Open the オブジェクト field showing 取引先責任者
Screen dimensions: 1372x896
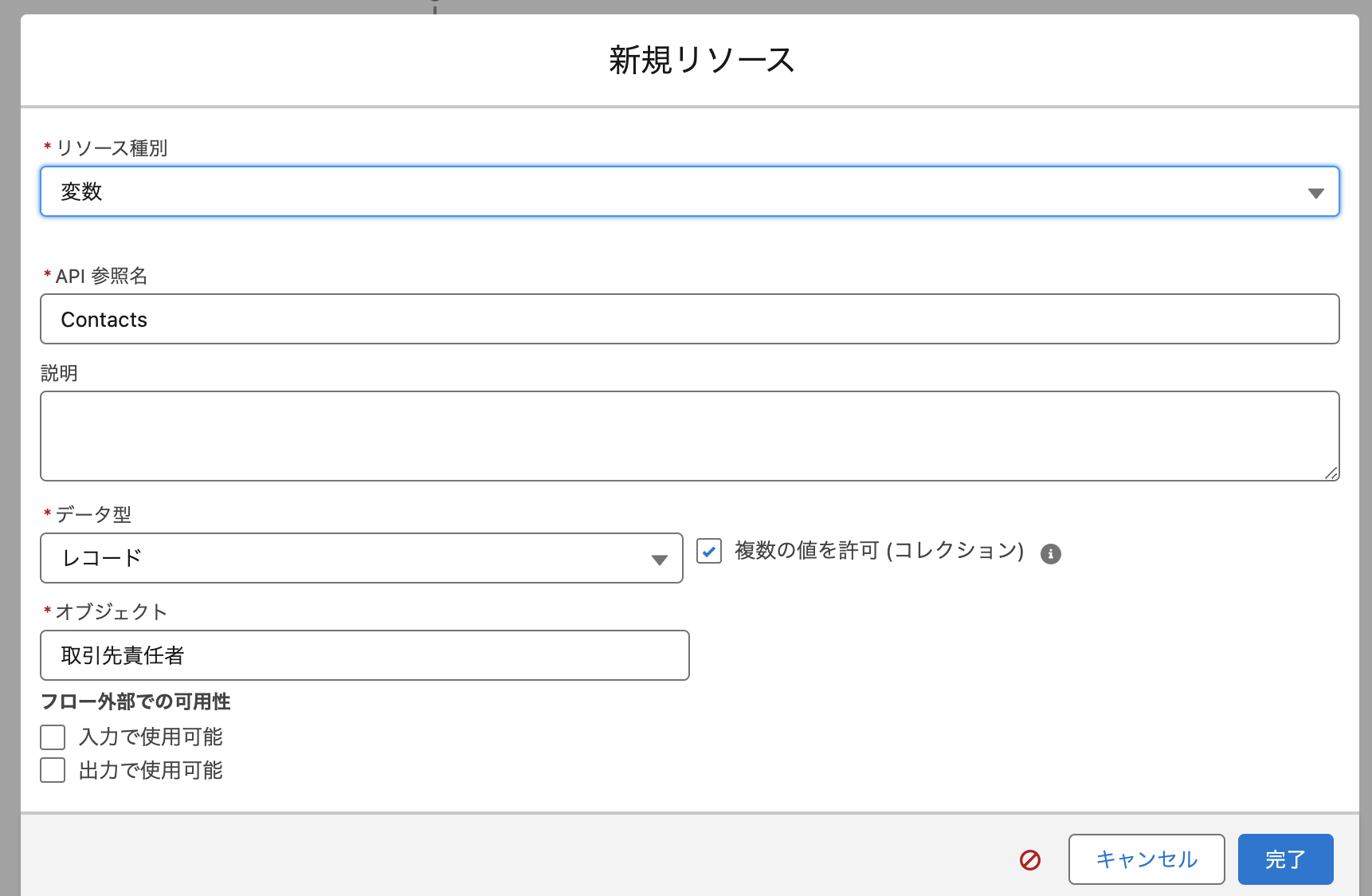point(364,655)
